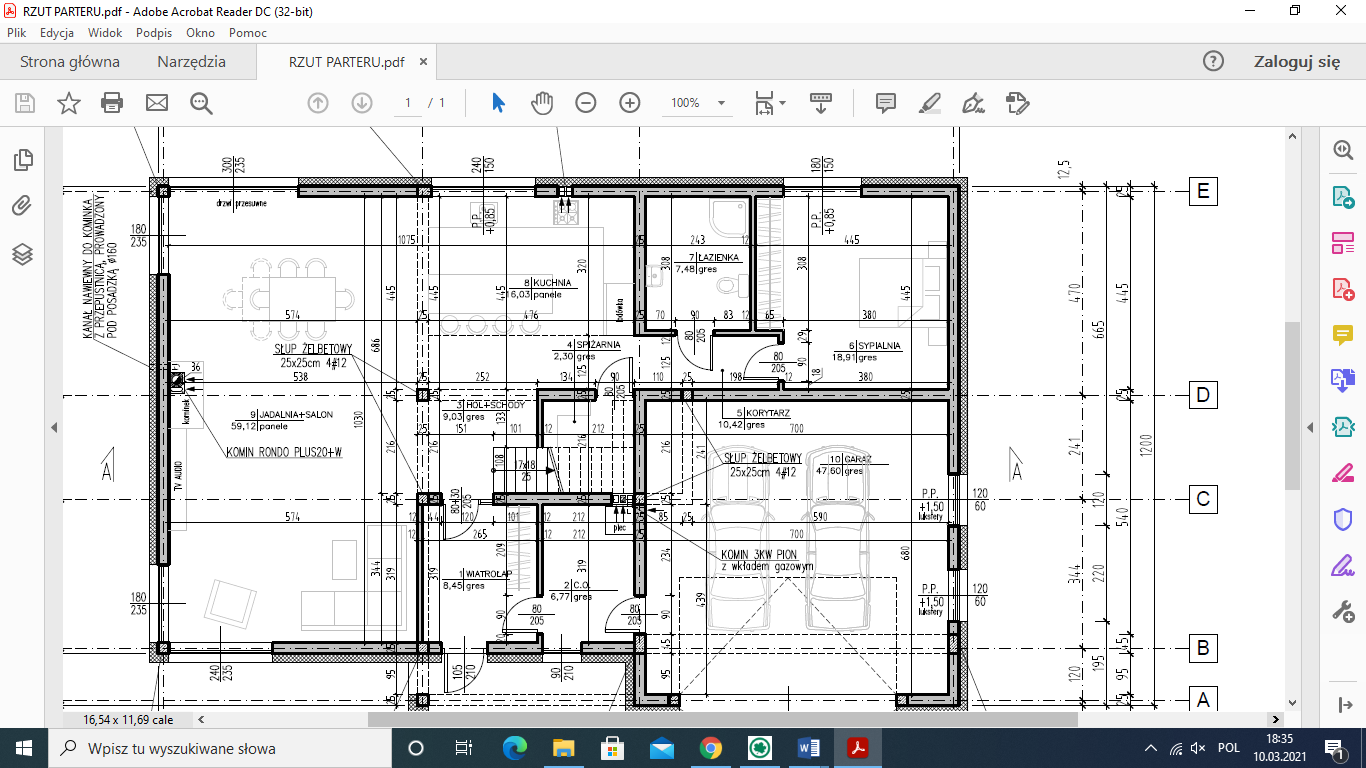Collapse the right tools pane arrow
The width and height of the screenshot is (1366, 768).
tap(1311, 427)
